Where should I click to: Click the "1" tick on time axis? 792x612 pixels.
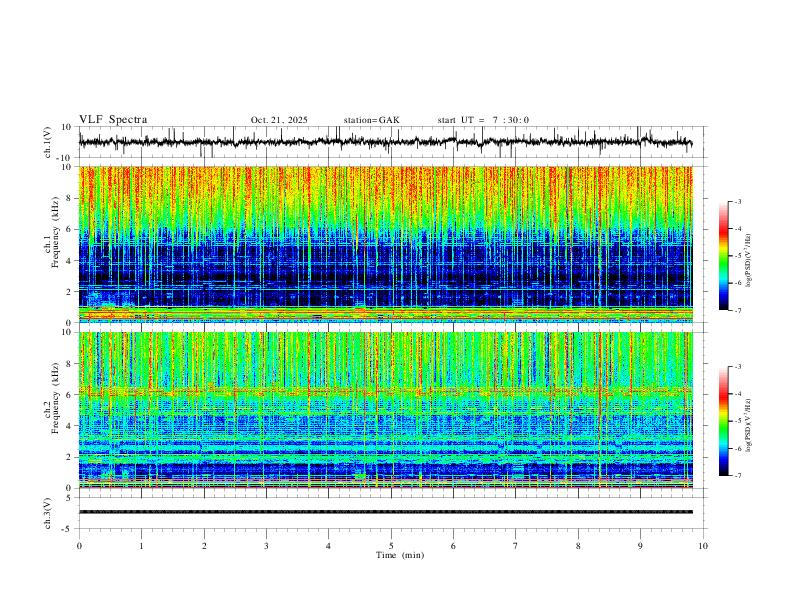[x=141, y=546]
